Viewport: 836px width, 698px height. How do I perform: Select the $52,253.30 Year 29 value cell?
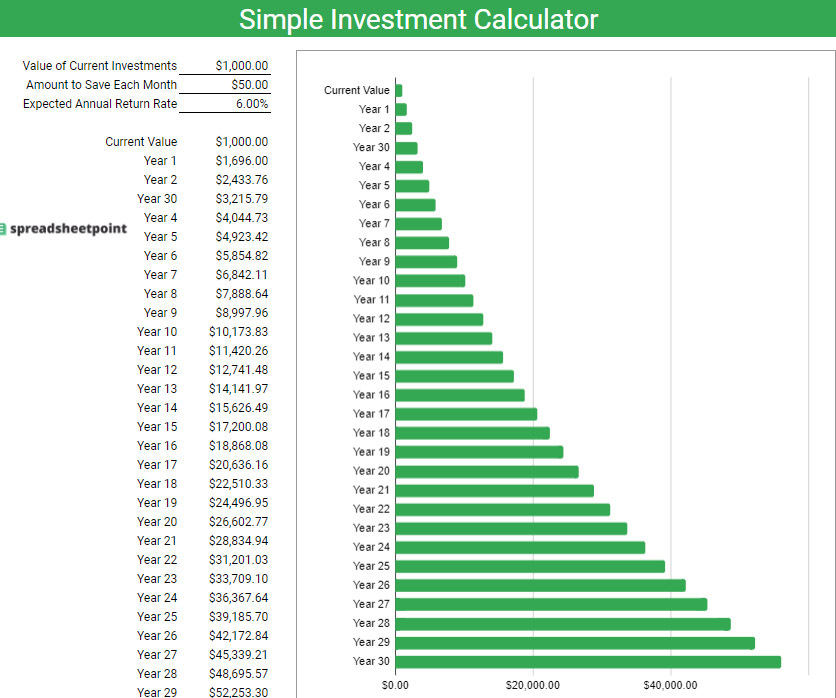(x=238, y=692)
